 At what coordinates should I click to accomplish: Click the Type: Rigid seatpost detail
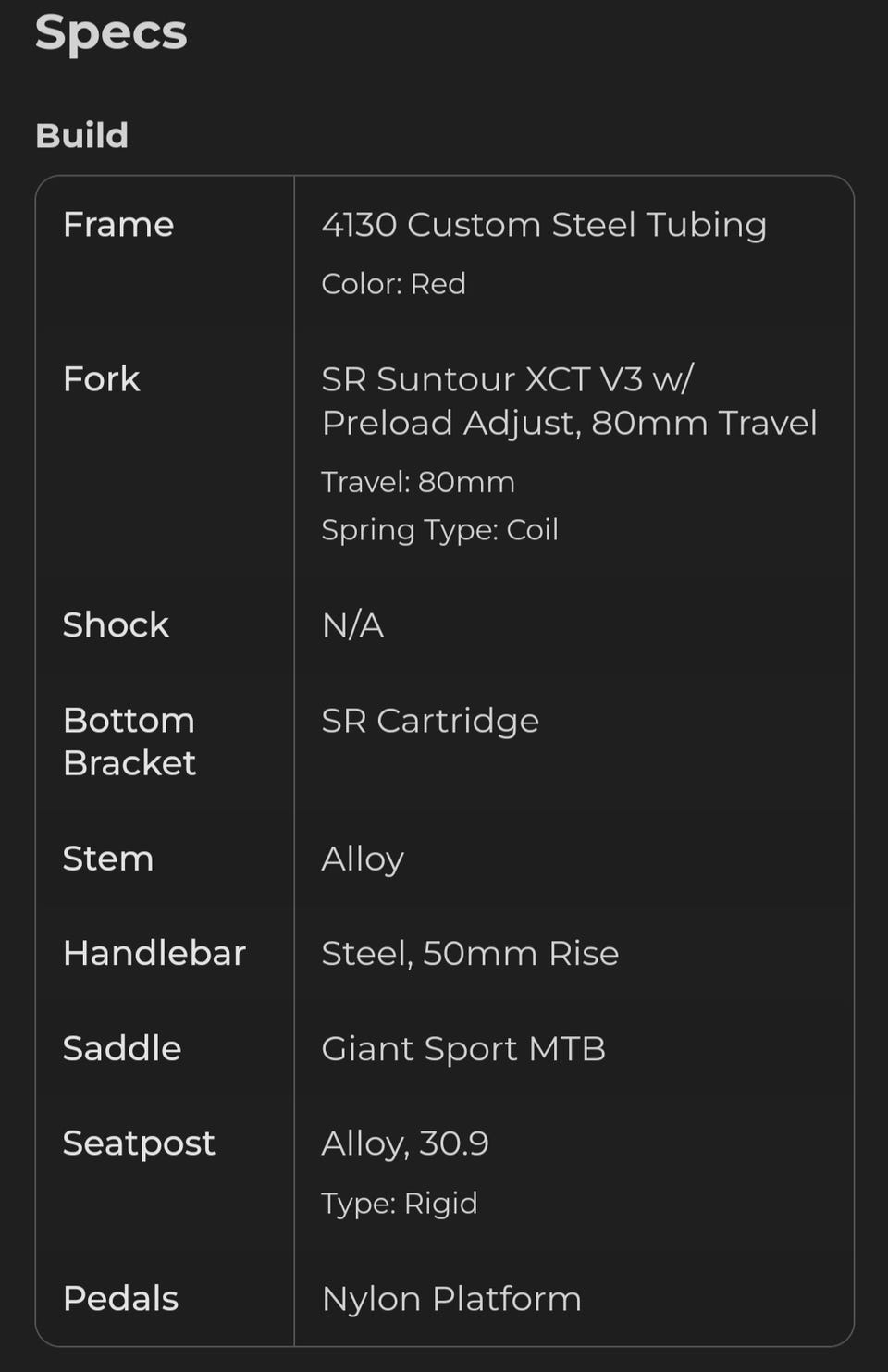point(400,1204)
